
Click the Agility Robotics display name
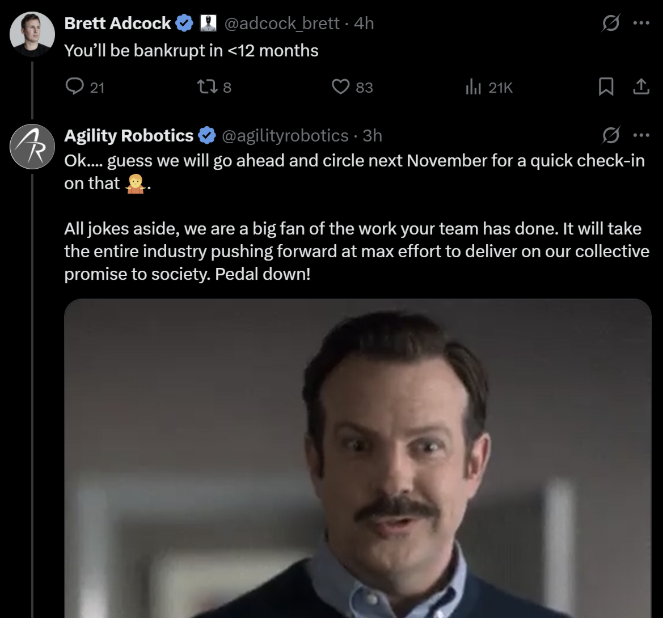128,135
